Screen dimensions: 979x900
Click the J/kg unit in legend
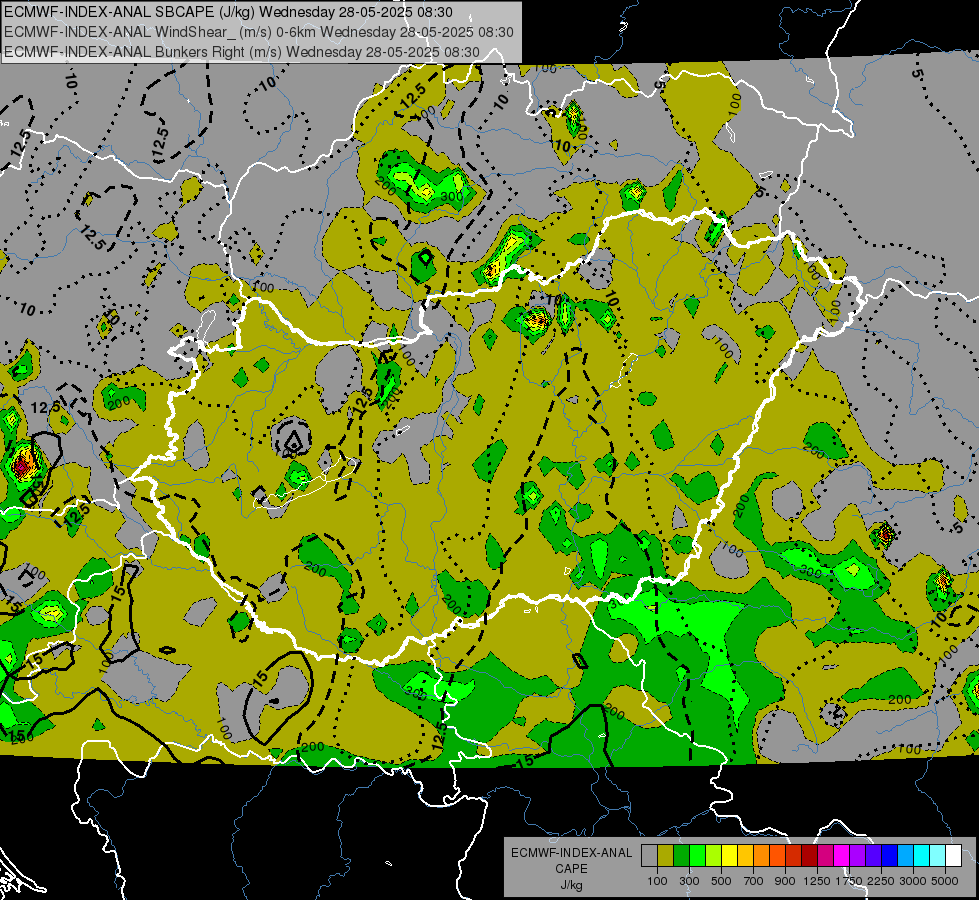571,885
